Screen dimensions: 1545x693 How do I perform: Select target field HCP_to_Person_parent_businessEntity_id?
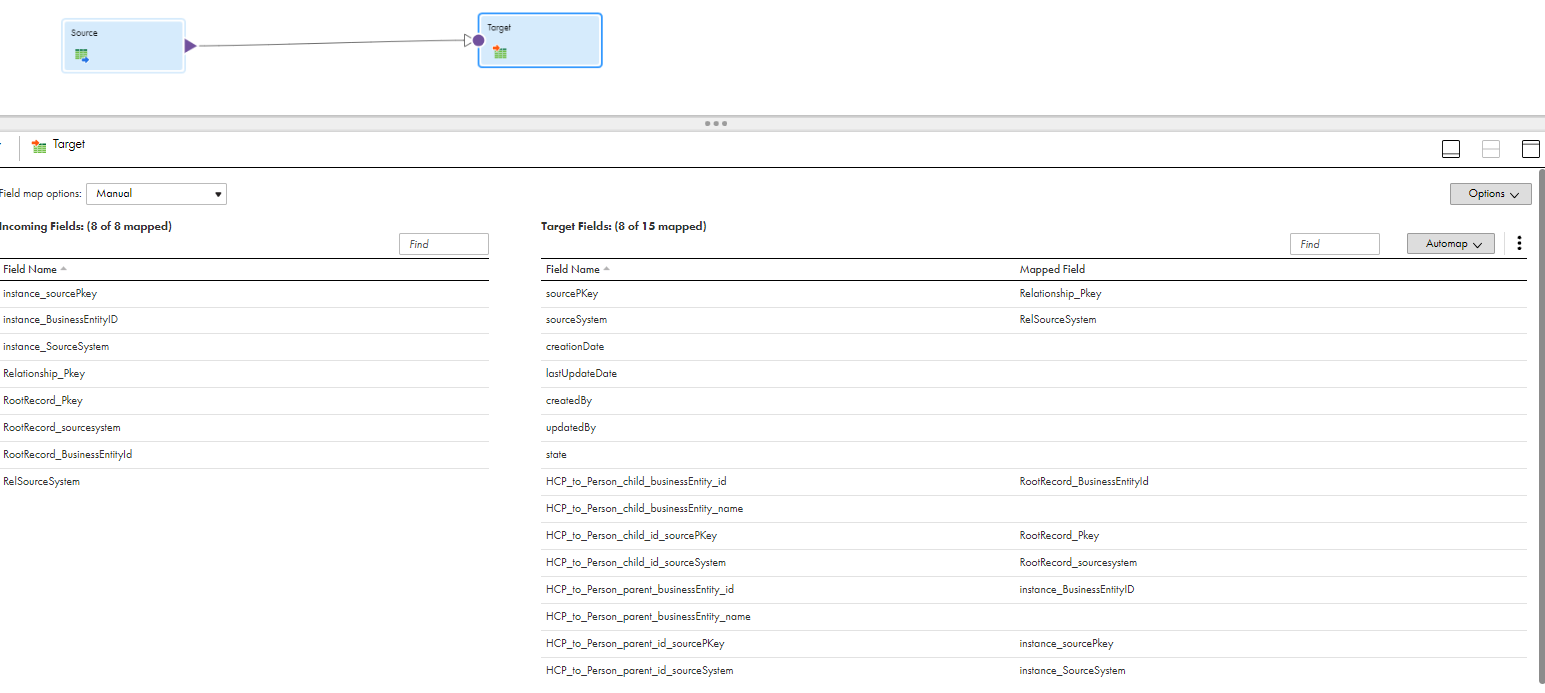tap(640, 590)
